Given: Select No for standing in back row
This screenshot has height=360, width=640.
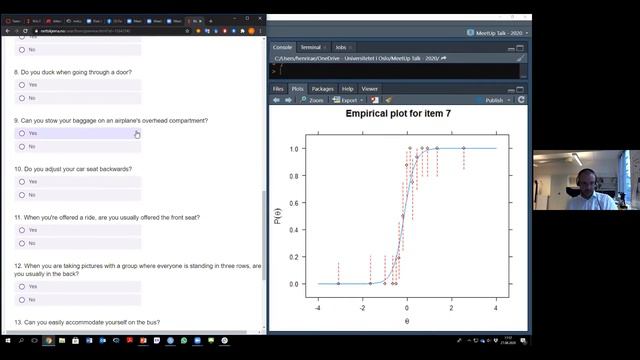Looking at the screenshot, I should pos(22,300).
